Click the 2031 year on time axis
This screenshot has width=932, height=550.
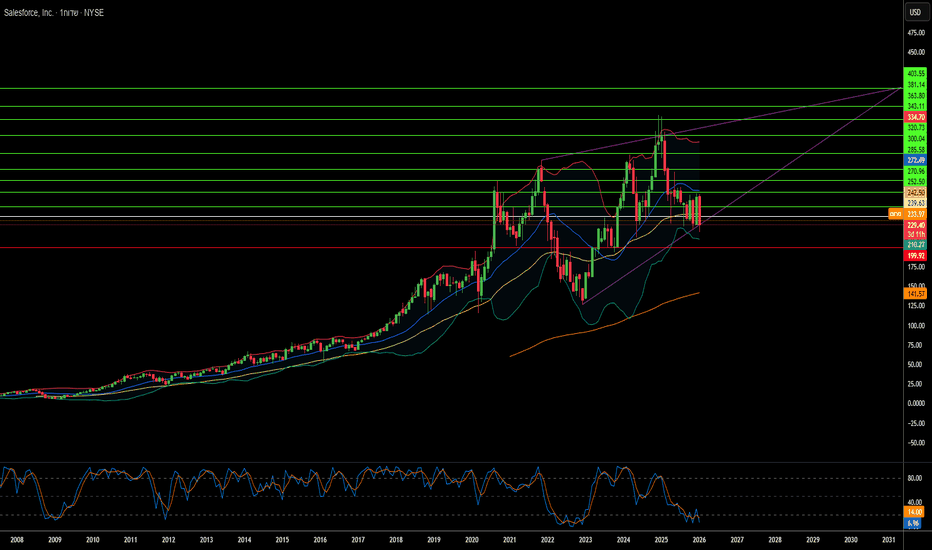click(x=889, y=540)
